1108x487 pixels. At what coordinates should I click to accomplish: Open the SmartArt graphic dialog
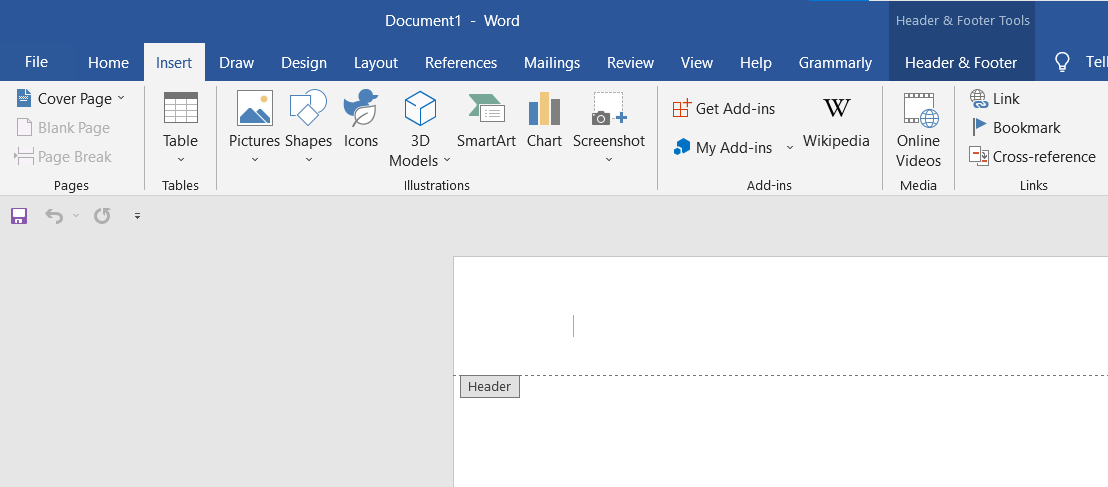(x=486, y=120)
